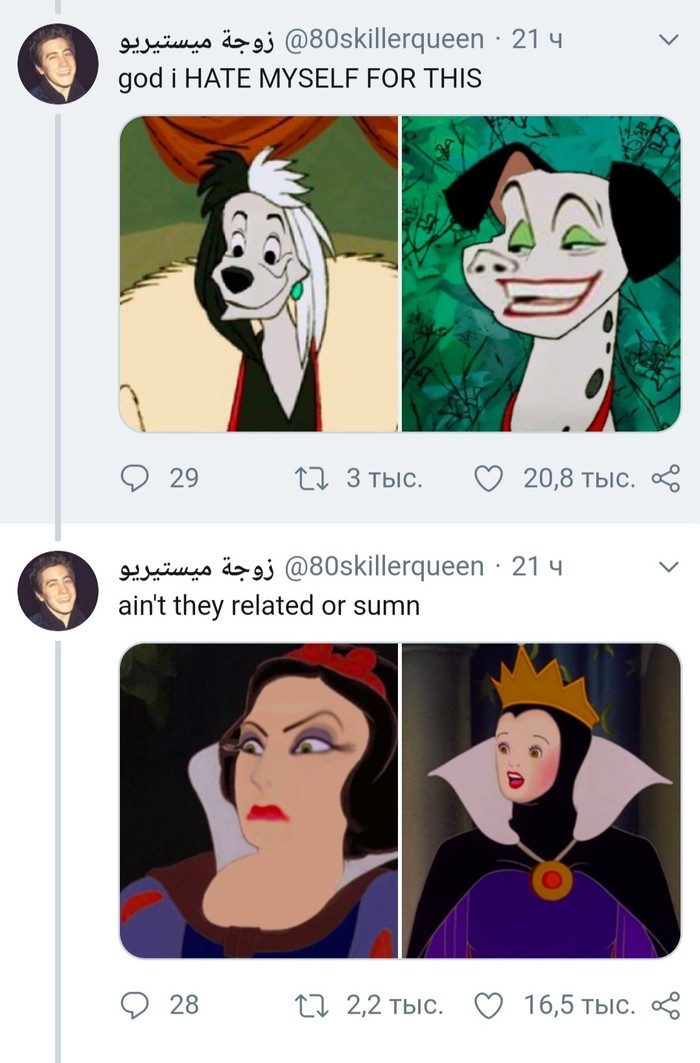Open profile avatar on the first tweet

(57, 65)
